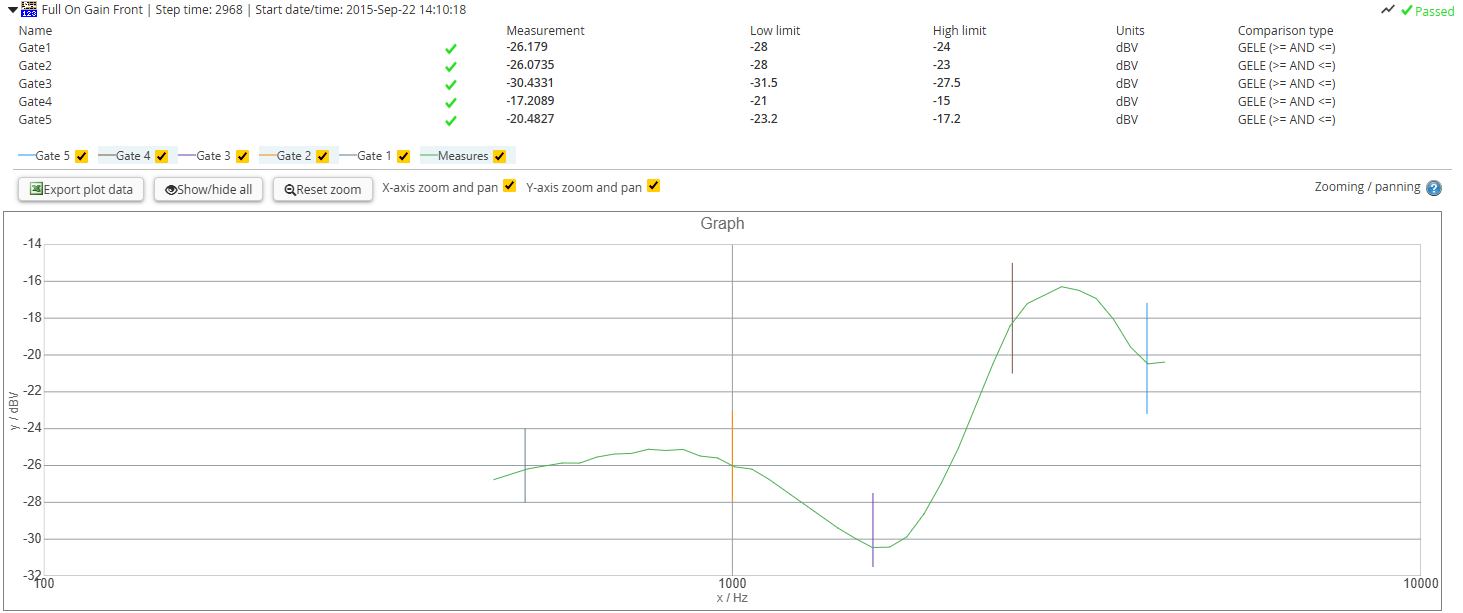Click the Gate1 high limit -24

coord(942,47)
